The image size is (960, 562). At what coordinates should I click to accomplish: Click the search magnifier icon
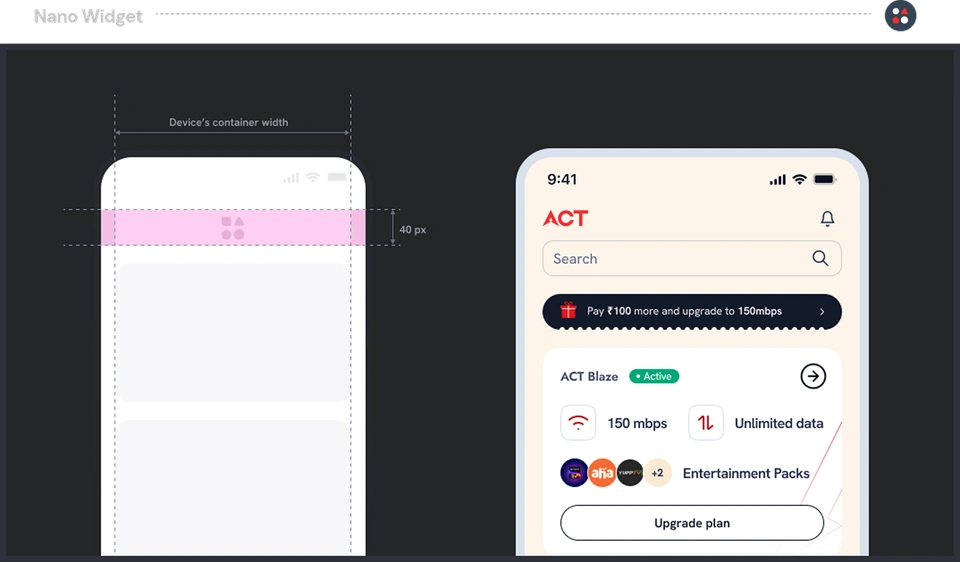click(820, 258)
